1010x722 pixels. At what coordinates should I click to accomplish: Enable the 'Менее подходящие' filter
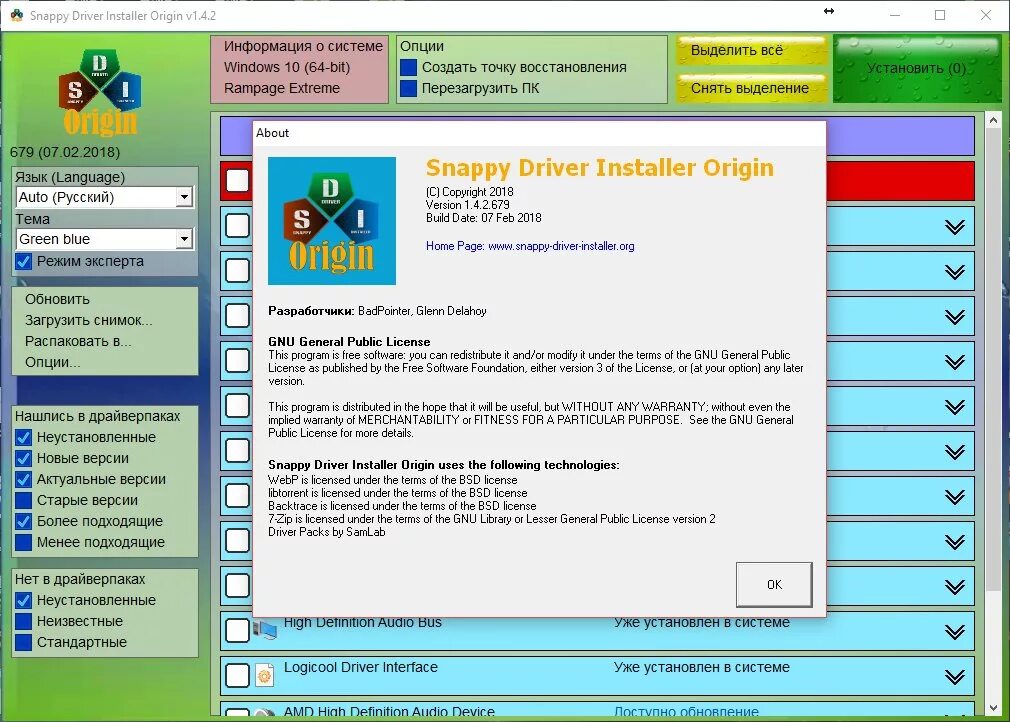pyautogui.click(x=24, y=542)
